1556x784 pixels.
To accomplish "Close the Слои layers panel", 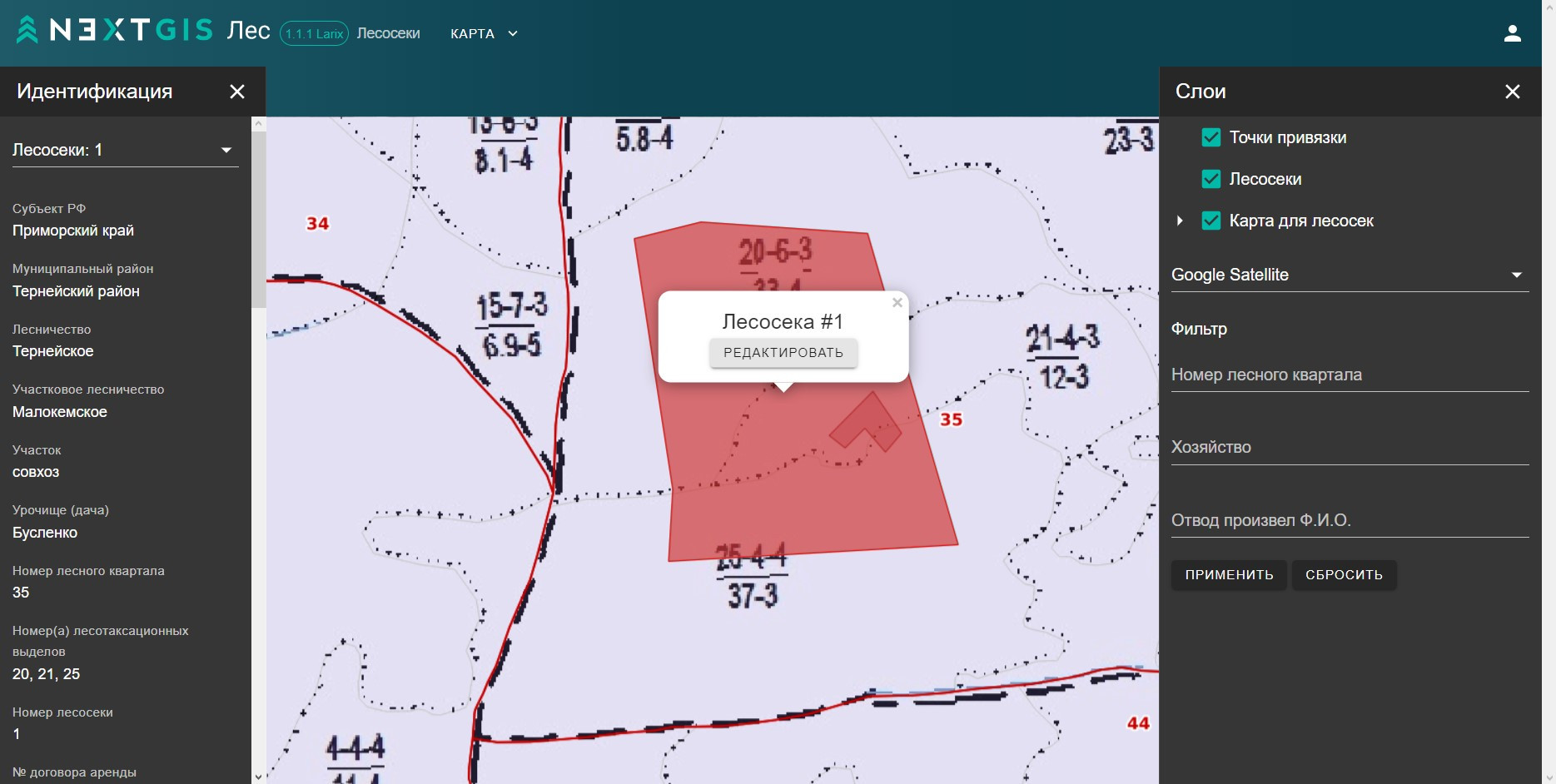I will pos(1512,92).
